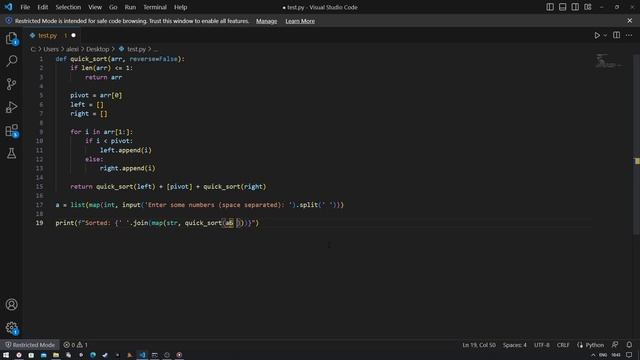Open the Search view in activity bar
This screenshot has width=640, height=360.
point(11,61)
